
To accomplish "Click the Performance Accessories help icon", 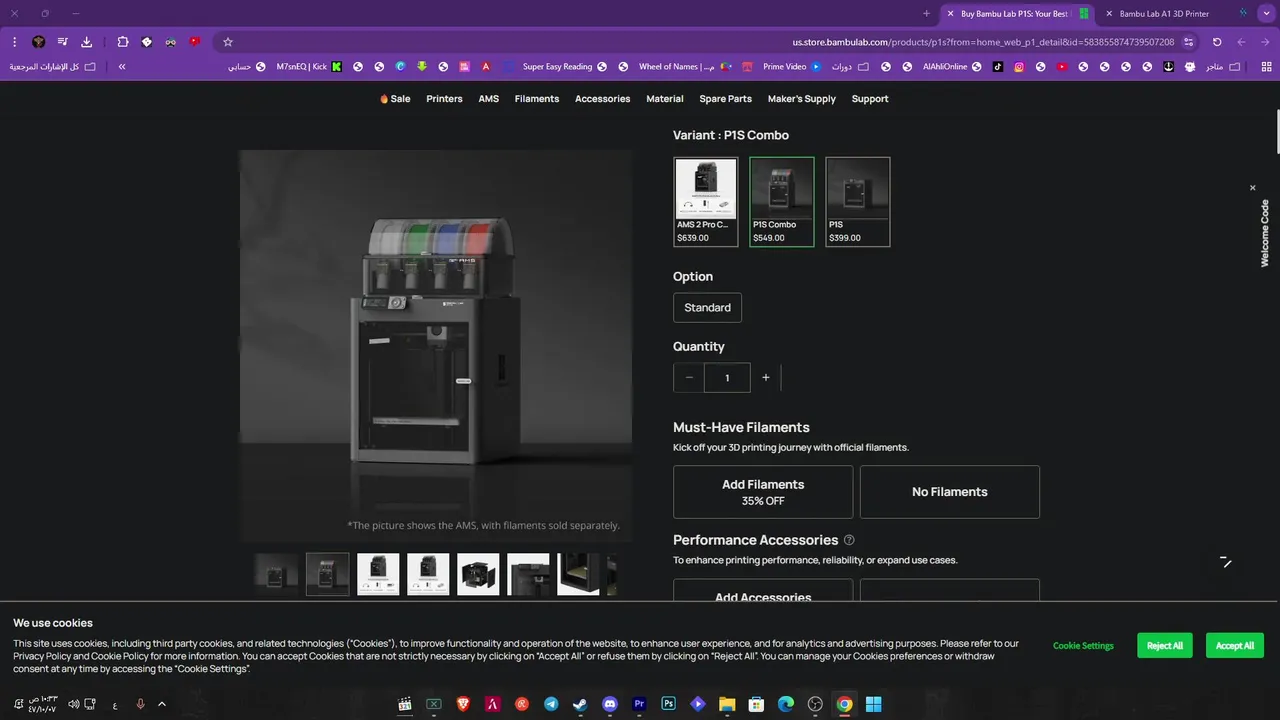I will [x=849, y=540].
